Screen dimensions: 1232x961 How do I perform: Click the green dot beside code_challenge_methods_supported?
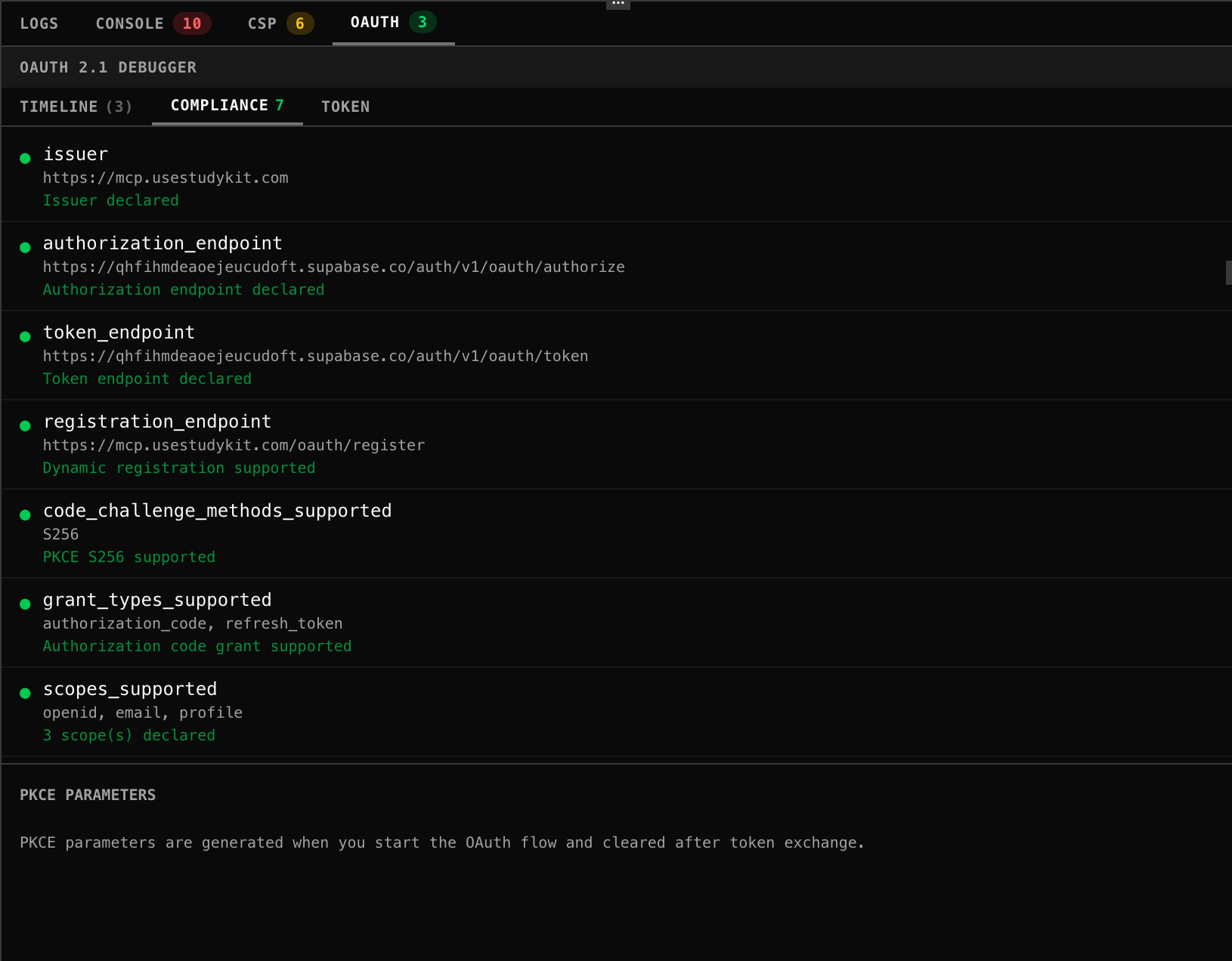pyautogui.click(x=25, y=514)
